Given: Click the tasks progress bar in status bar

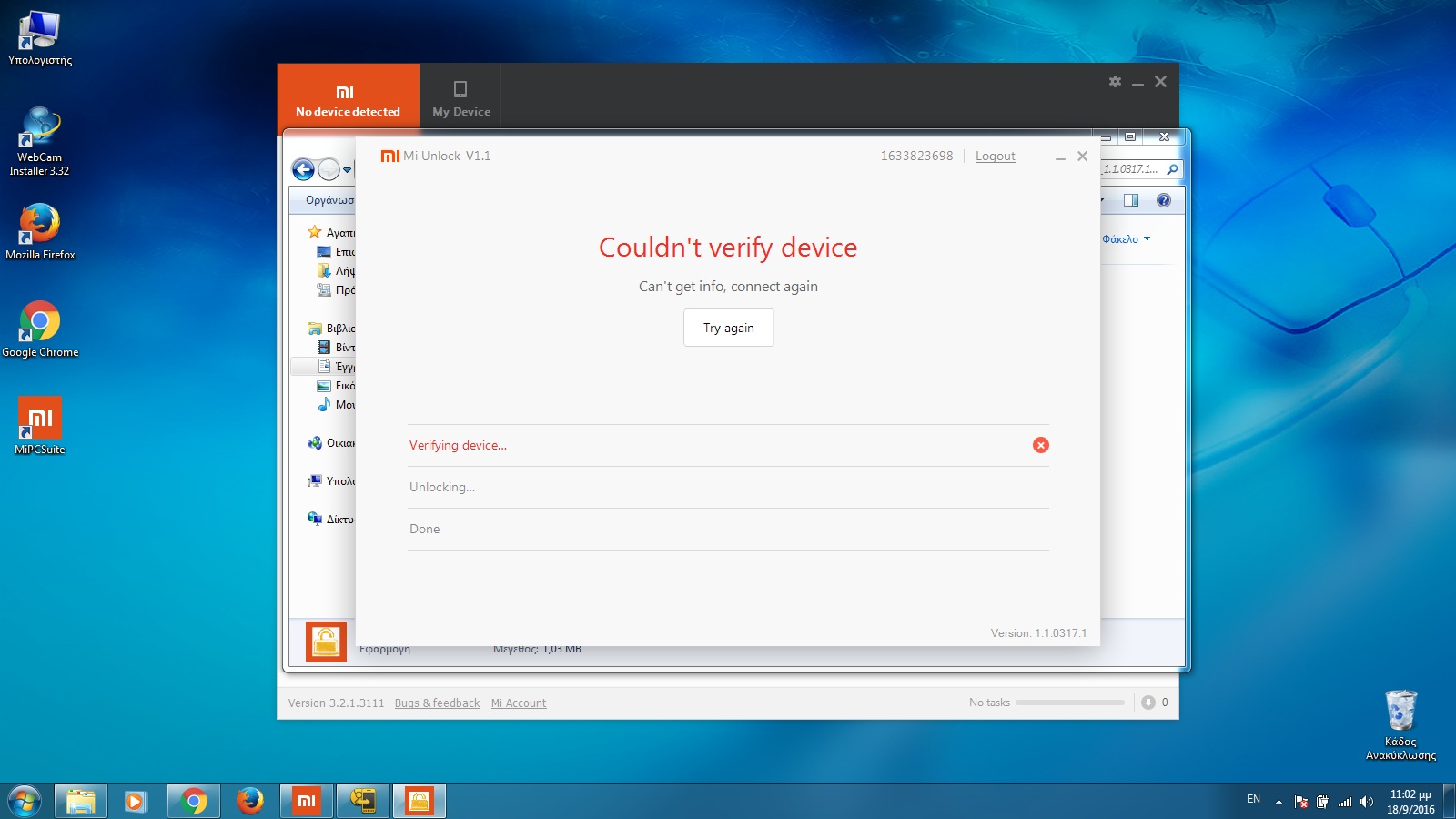Looking at the screenshot, I should (x=1069, y=703).
